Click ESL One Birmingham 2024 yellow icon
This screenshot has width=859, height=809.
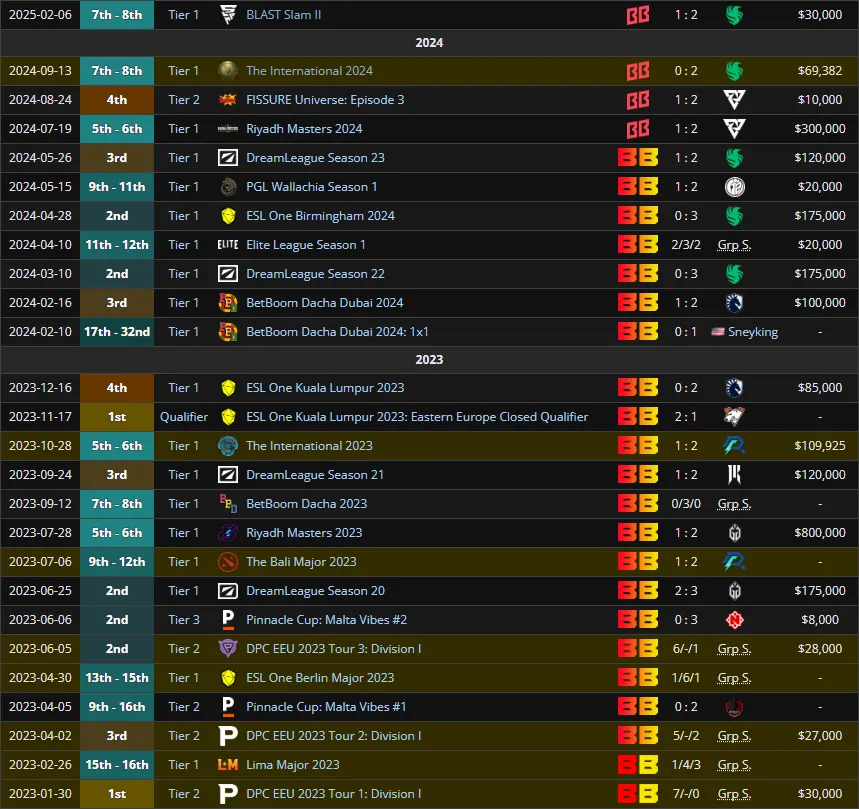tap(228, 216)
